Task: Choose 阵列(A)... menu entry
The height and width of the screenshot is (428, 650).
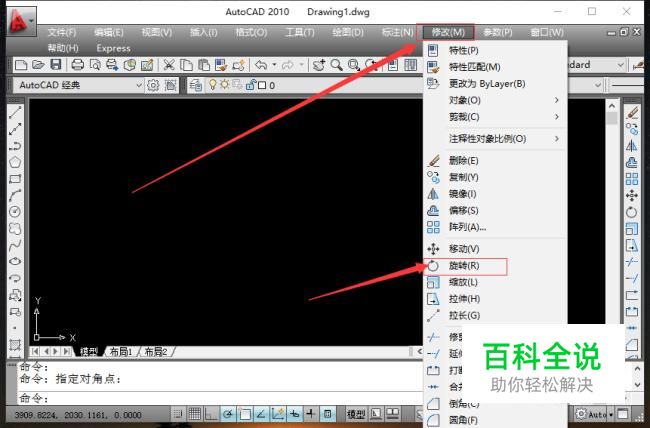Action: (x=495, y=227)
